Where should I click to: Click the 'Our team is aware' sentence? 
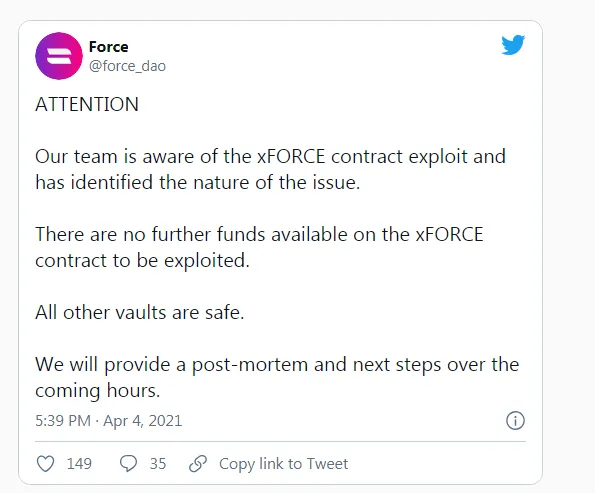[x=271, y=169]
